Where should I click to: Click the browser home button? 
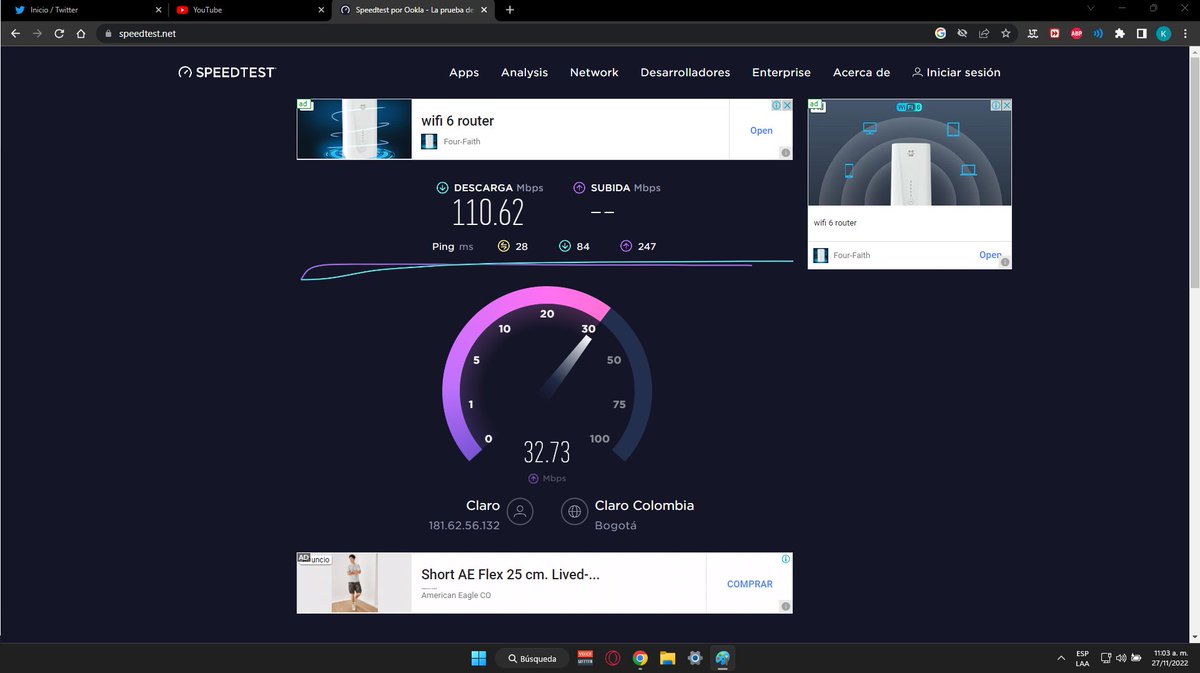pyautogui.click(x=81, y=33)
